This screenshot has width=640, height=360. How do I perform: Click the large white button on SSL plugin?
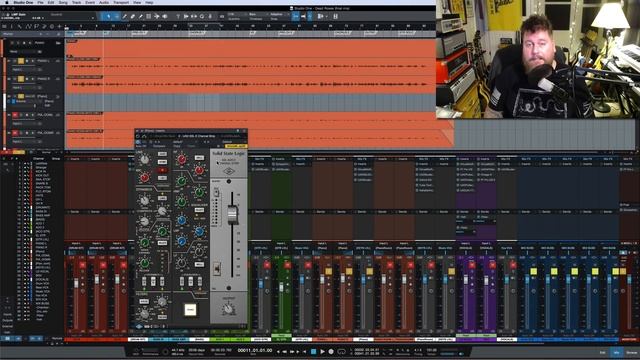click(x=190, y=310)
